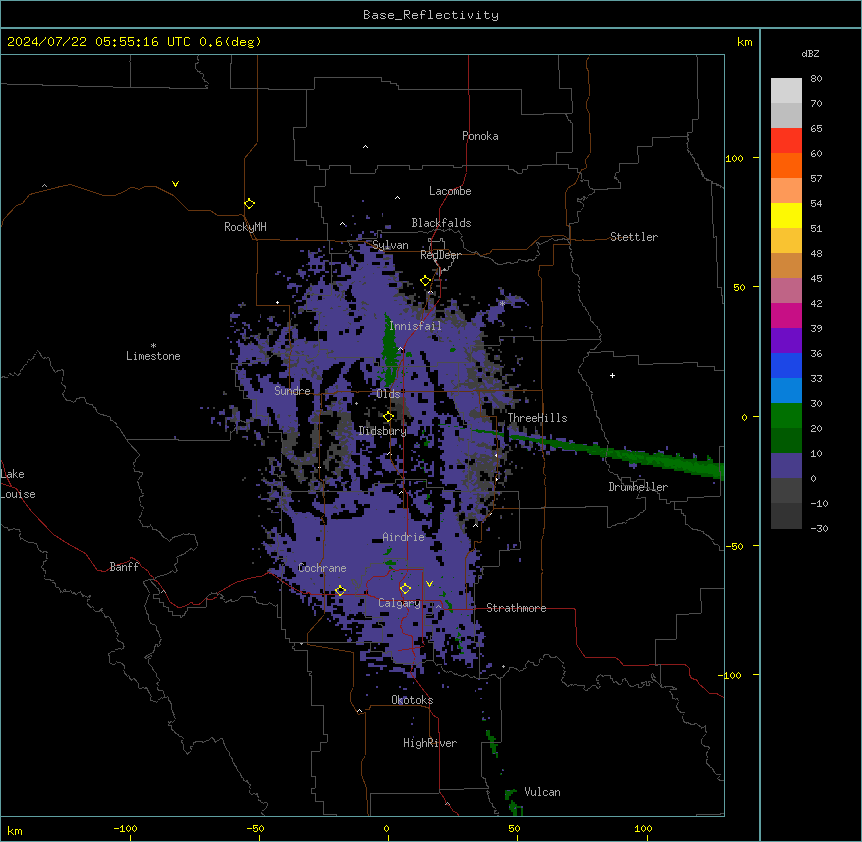
Task: Select the indigo 0-10 dBZ legend swatch
Action: pyautogui.click(x=786, y=466)
